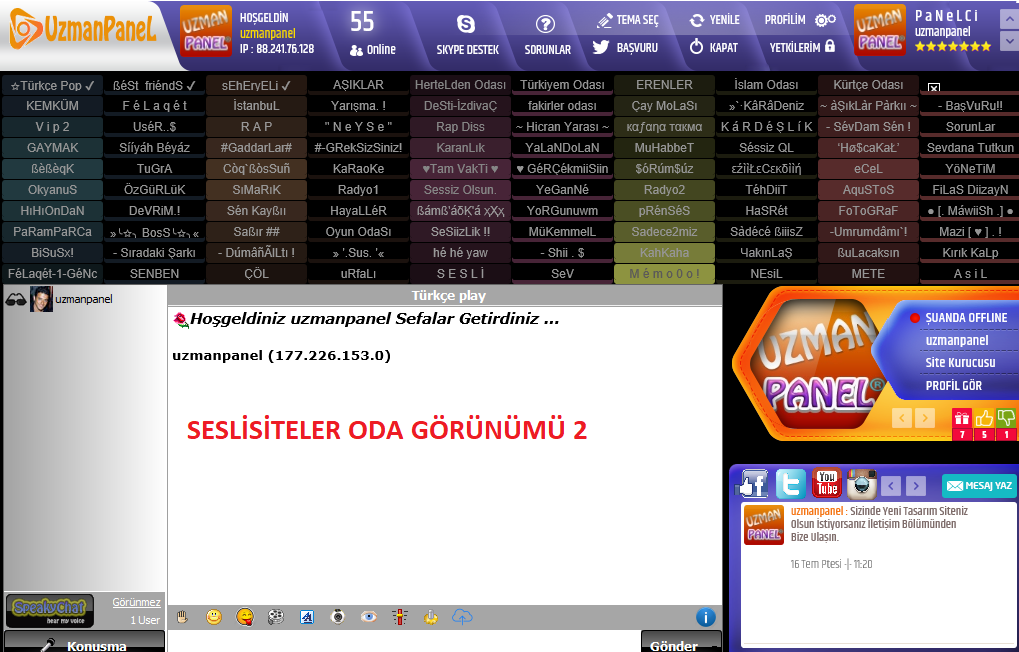Join the ßéSt friéndS room
This screenshot has height=652, width=1019.
[154, 85]
